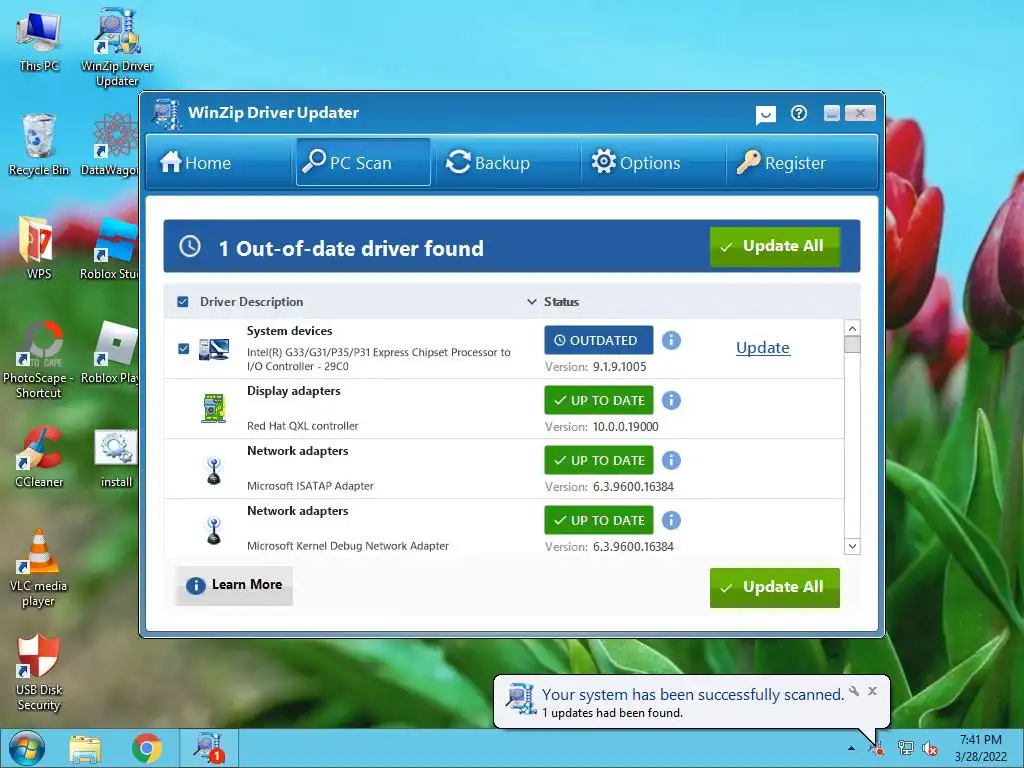Go to the Options tab
1024x768 pixels.
[x=635, y=163]
